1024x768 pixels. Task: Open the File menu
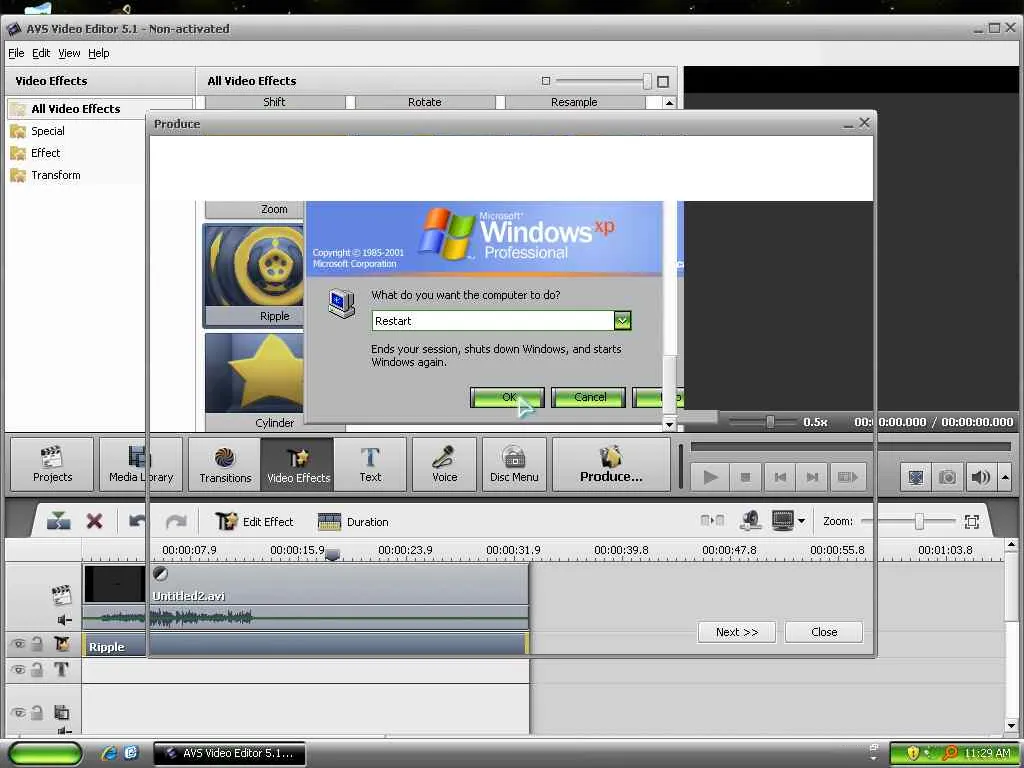point(16,54)
